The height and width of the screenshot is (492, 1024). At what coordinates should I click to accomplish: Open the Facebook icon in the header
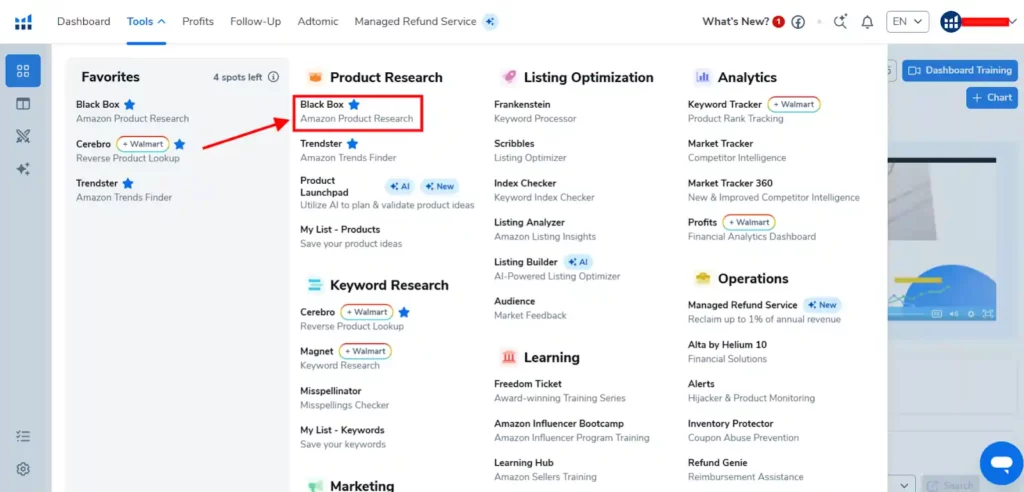(798, 22)
